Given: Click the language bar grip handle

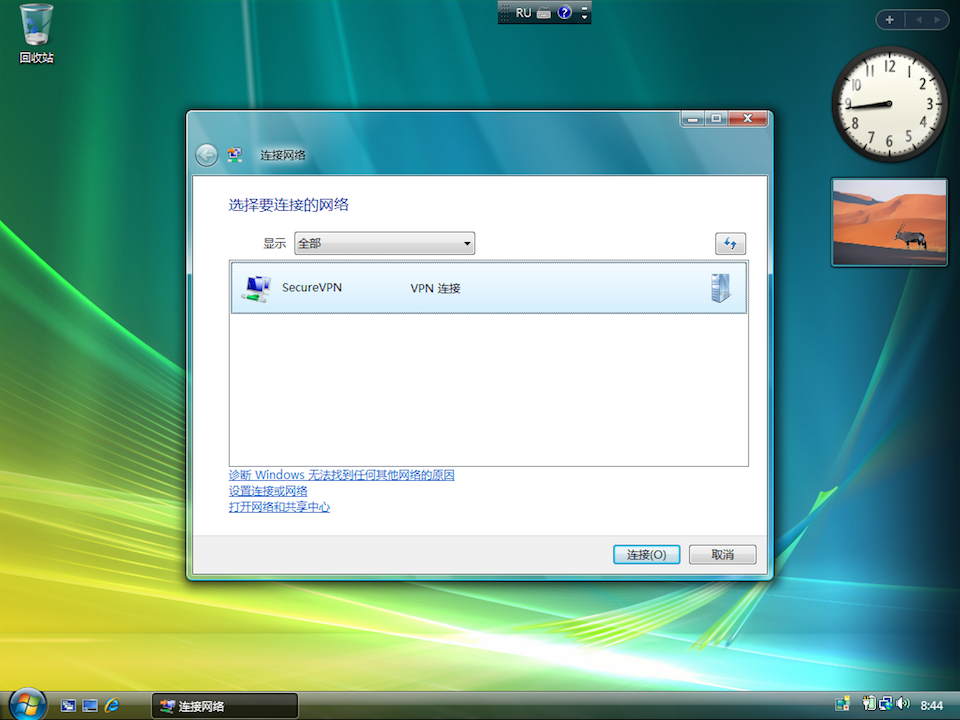Looking at the screenshot, I should click(505, 13).
